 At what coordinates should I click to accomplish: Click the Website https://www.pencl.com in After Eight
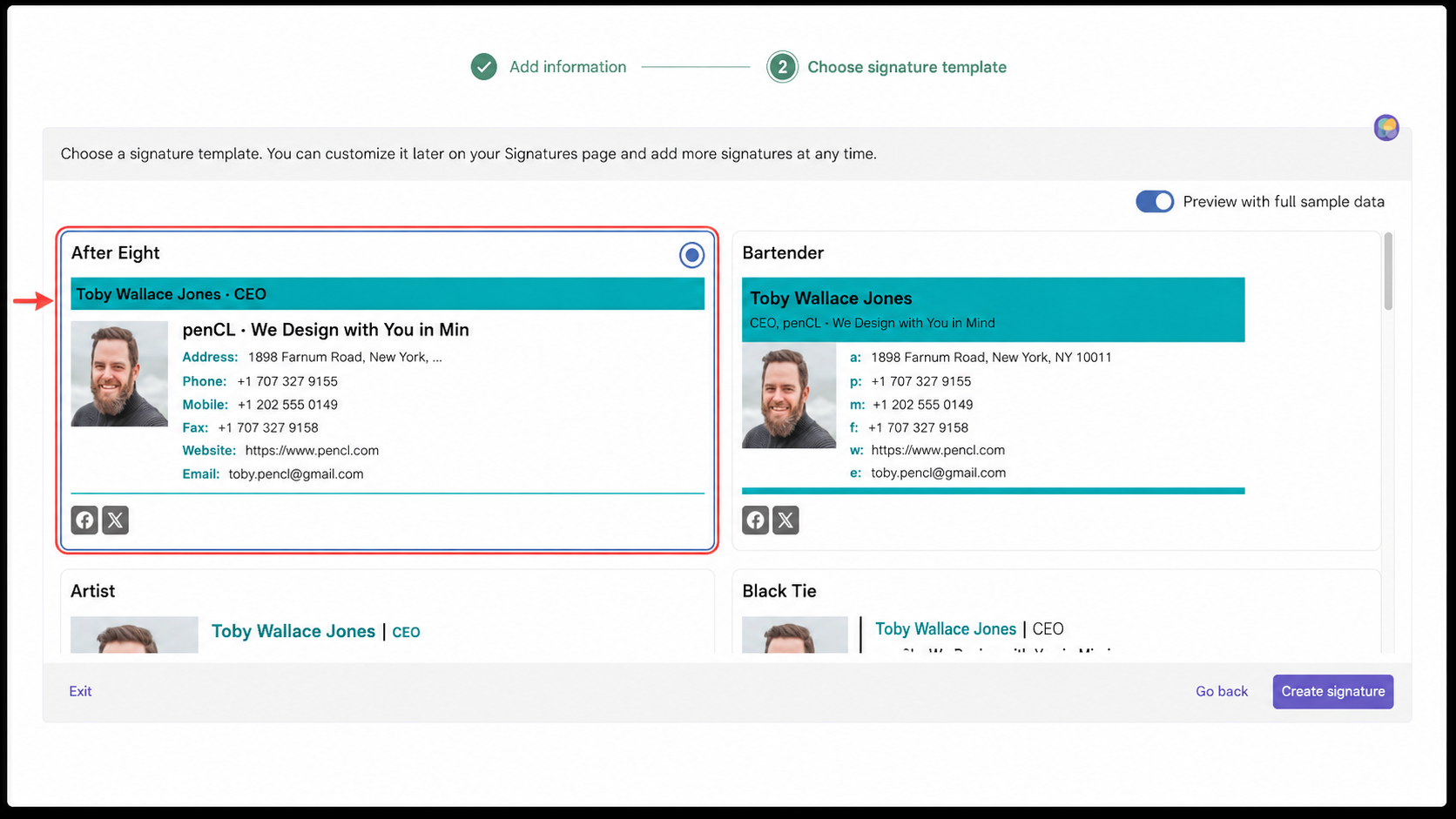click(x=280, y=451)
